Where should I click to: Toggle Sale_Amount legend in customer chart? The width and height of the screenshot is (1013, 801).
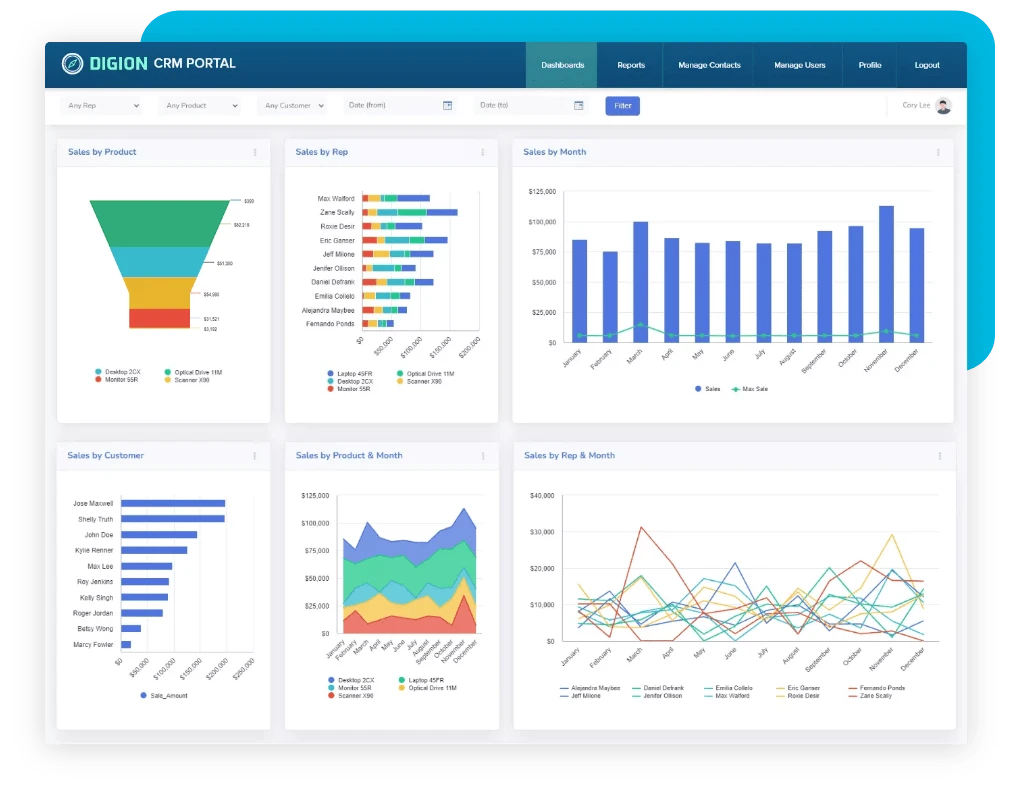point(164,695)
